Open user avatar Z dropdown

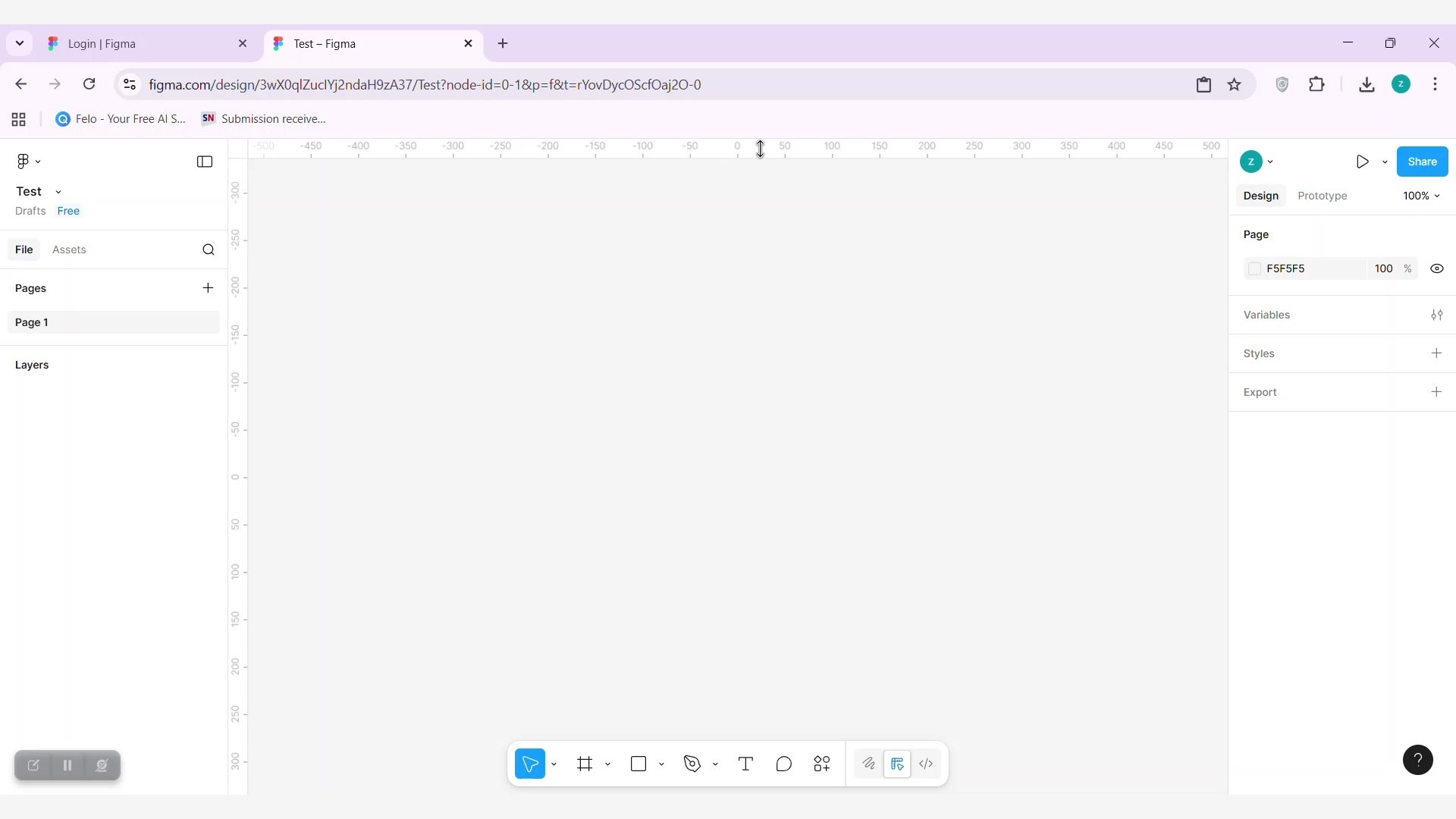[1257, 162]
